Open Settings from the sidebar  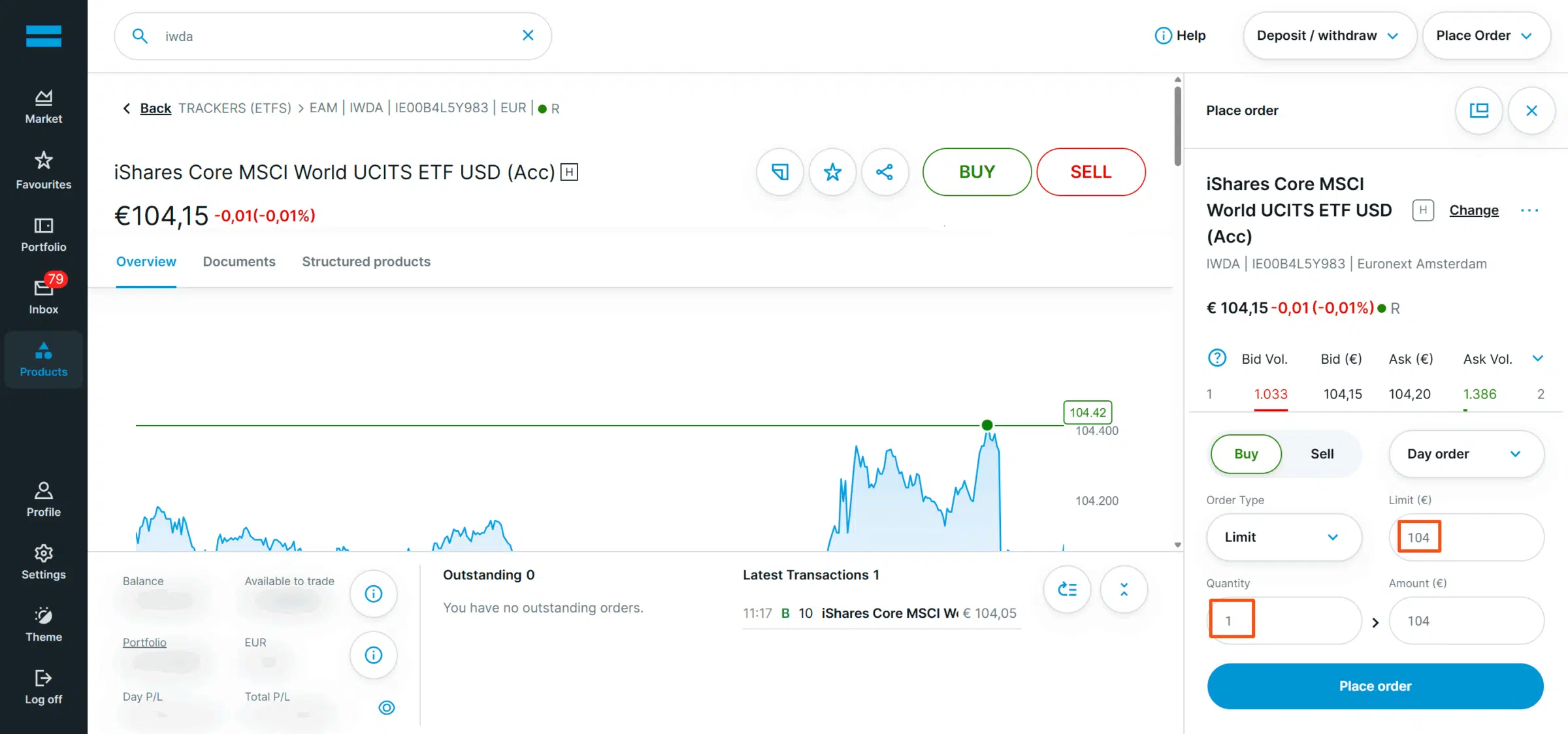[43, 562]
